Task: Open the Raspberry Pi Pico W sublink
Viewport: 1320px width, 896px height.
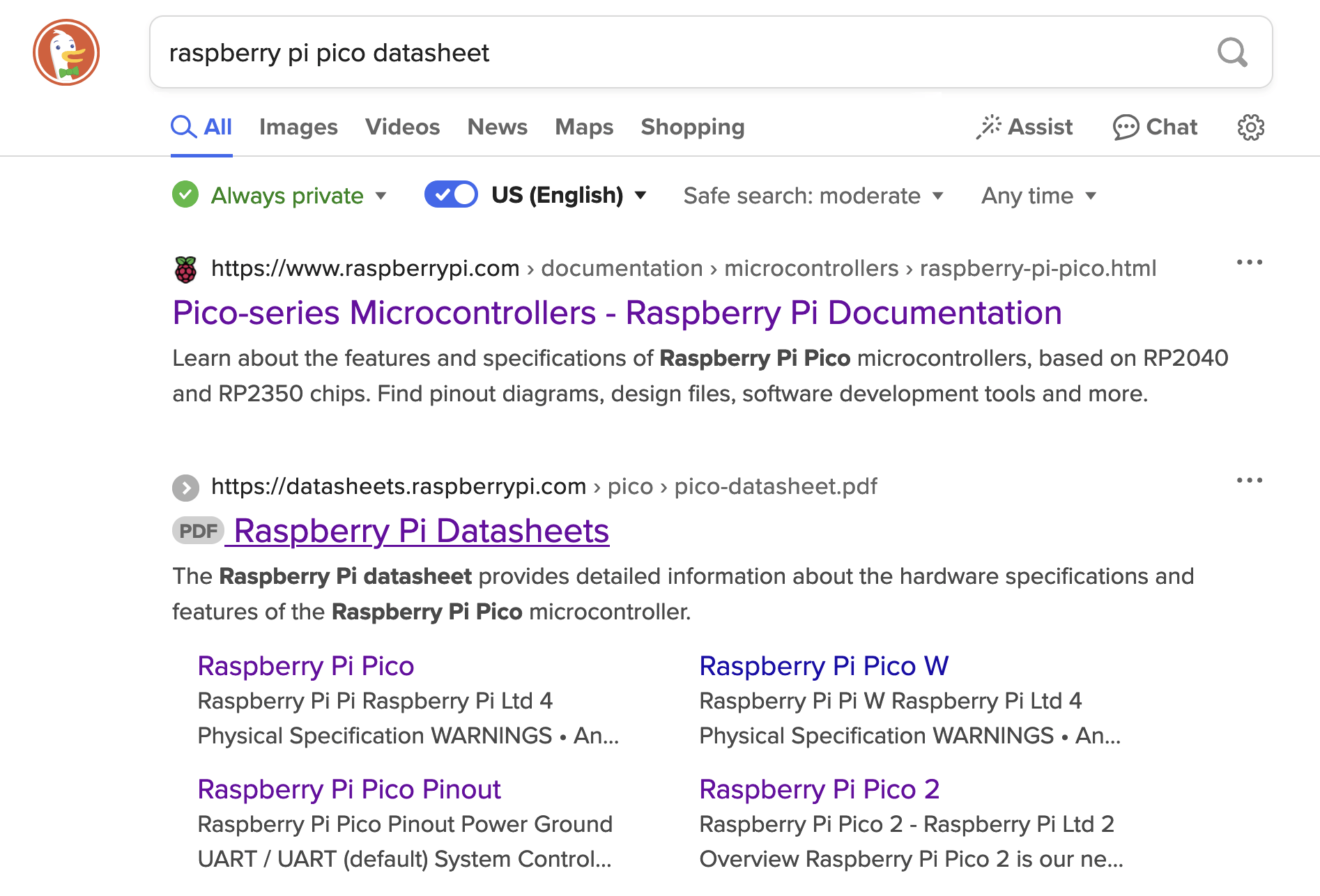Action: tap(824, 666)
